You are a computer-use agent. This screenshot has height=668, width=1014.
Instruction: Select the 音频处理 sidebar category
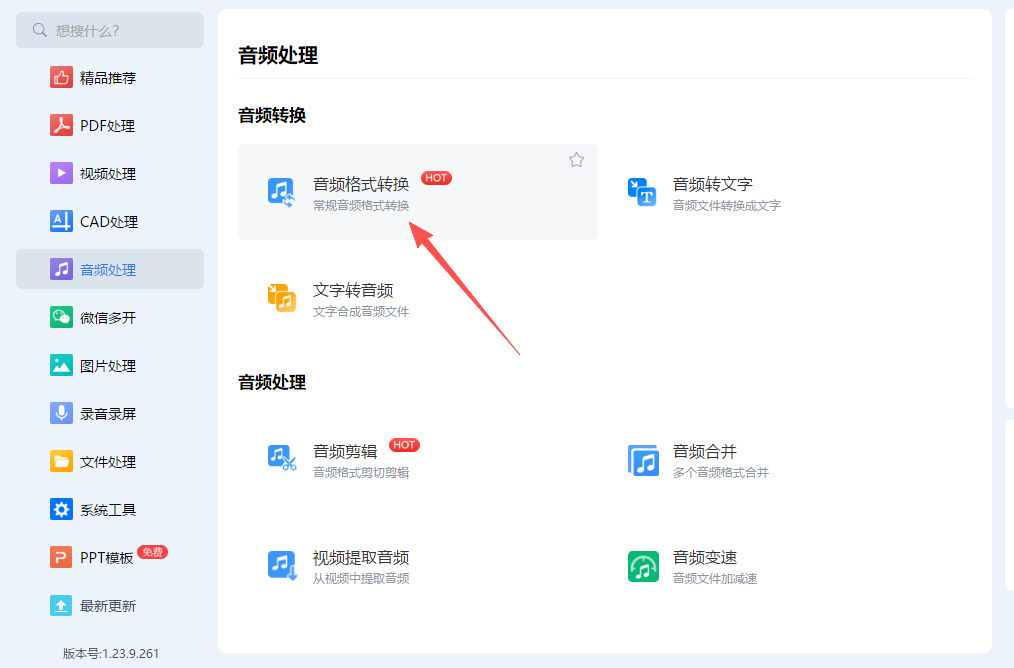coord(110,269)
